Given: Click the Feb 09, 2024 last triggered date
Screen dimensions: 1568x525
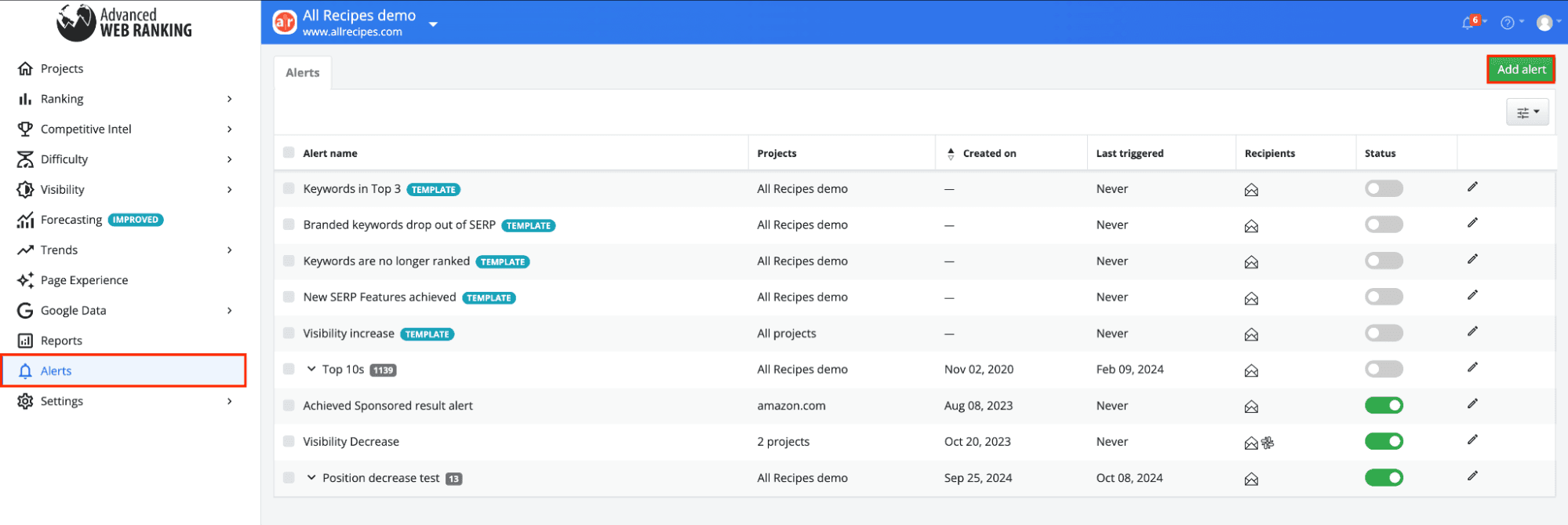Looking at the screenshot, I should [1130, 370].
